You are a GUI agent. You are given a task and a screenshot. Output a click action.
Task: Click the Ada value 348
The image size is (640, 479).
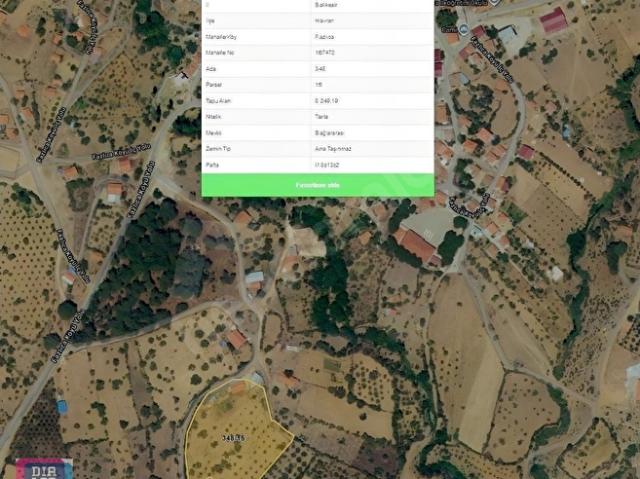click(320, 69)
